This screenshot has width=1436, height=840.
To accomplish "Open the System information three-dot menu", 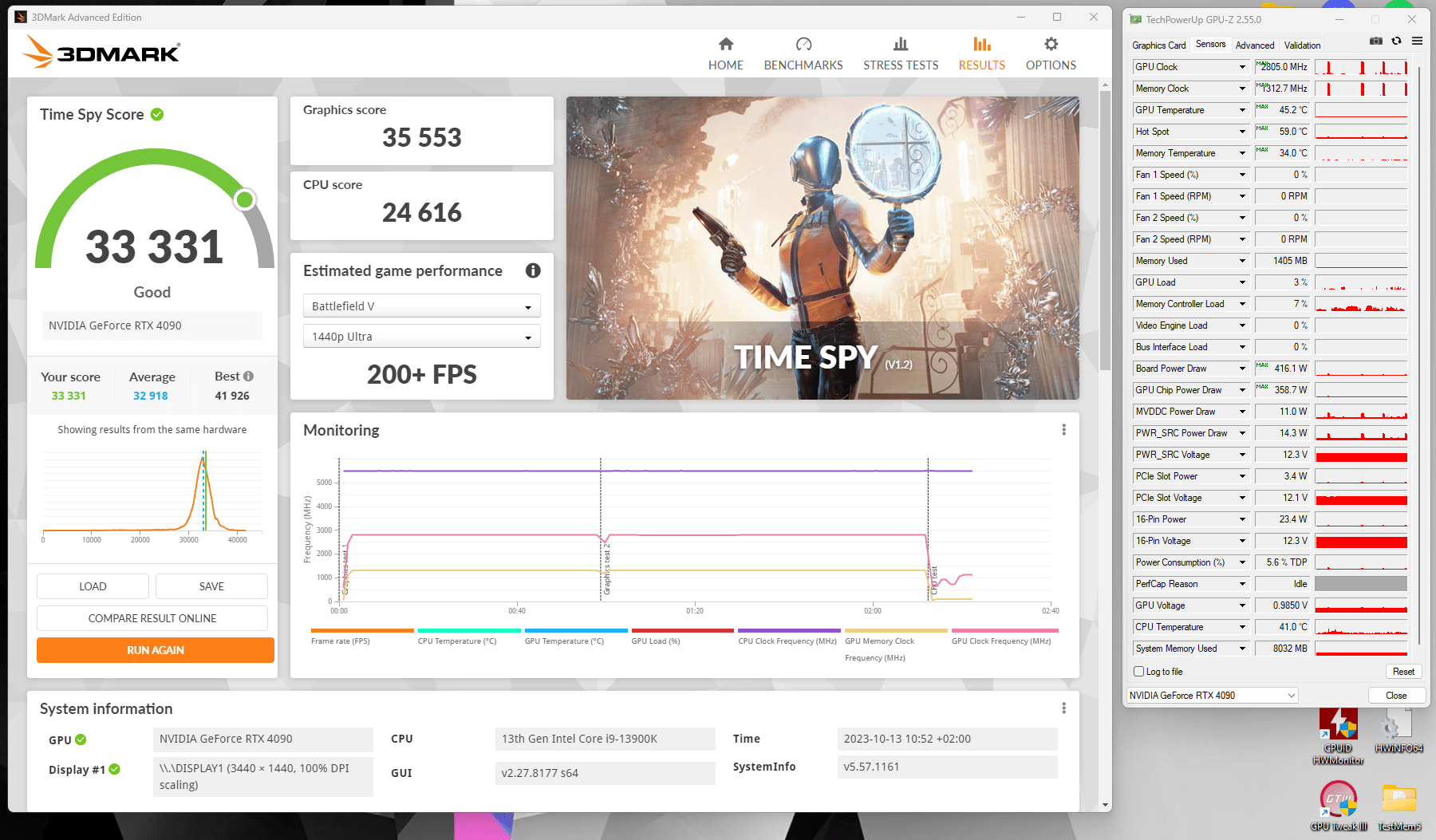I will tap(1063, 708).
